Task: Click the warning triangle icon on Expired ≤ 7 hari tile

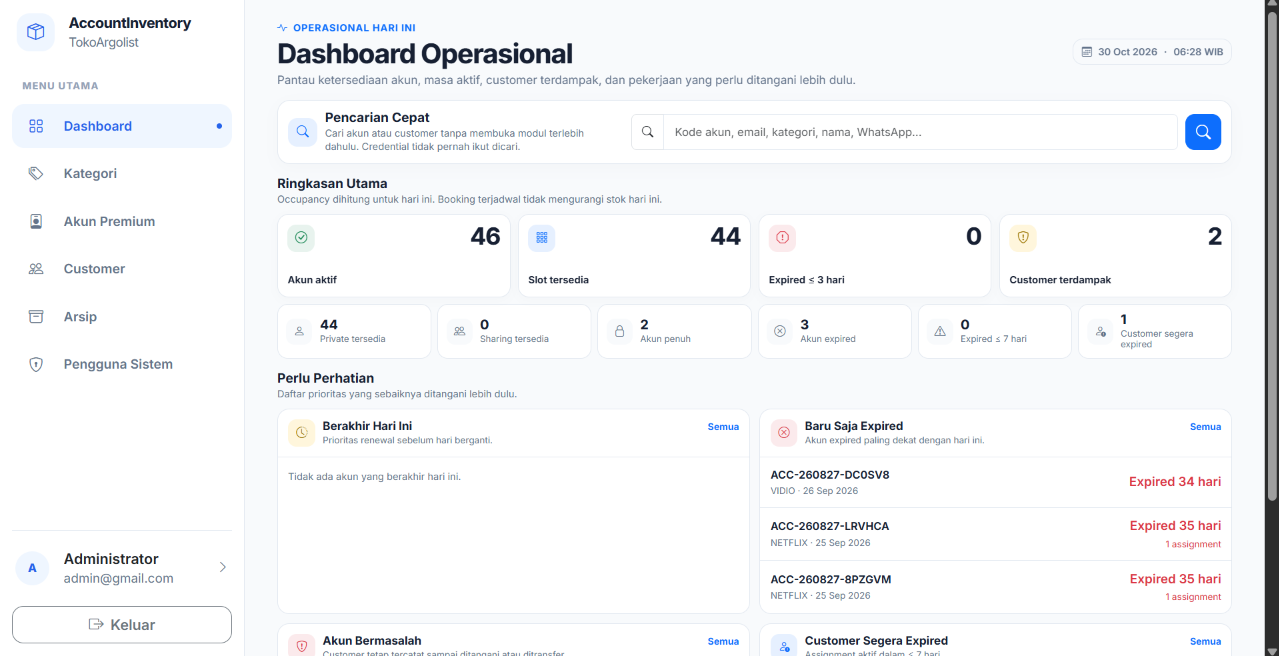Action: click(940, 331)
